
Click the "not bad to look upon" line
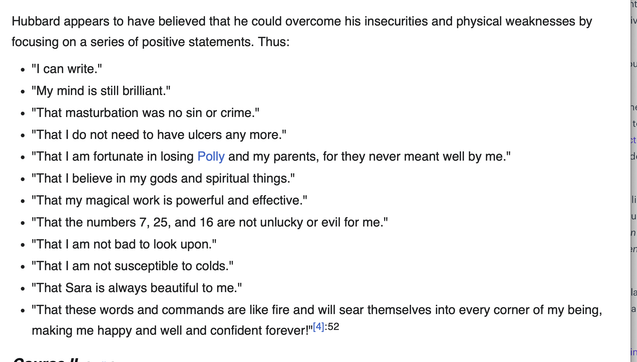[124, 244]
